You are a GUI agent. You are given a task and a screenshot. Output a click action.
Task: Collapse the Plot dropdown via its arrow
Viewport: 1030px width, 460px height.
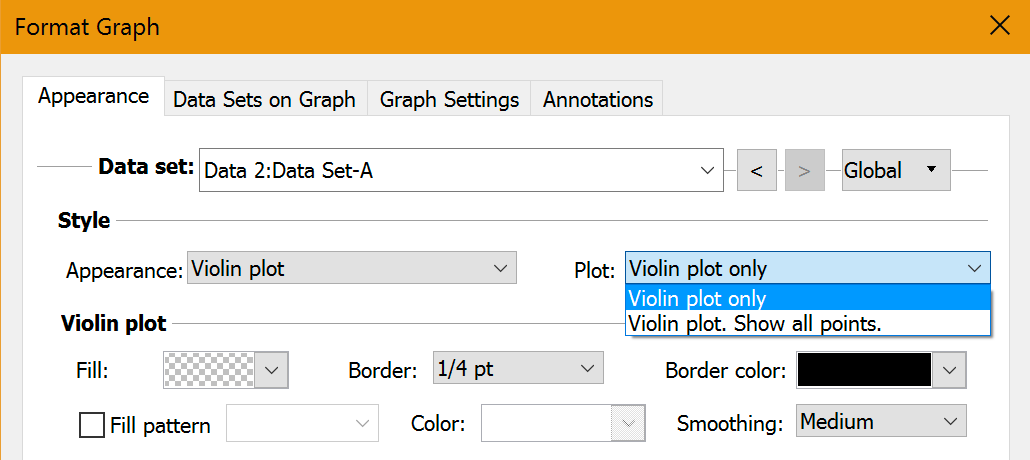[974, 268]
